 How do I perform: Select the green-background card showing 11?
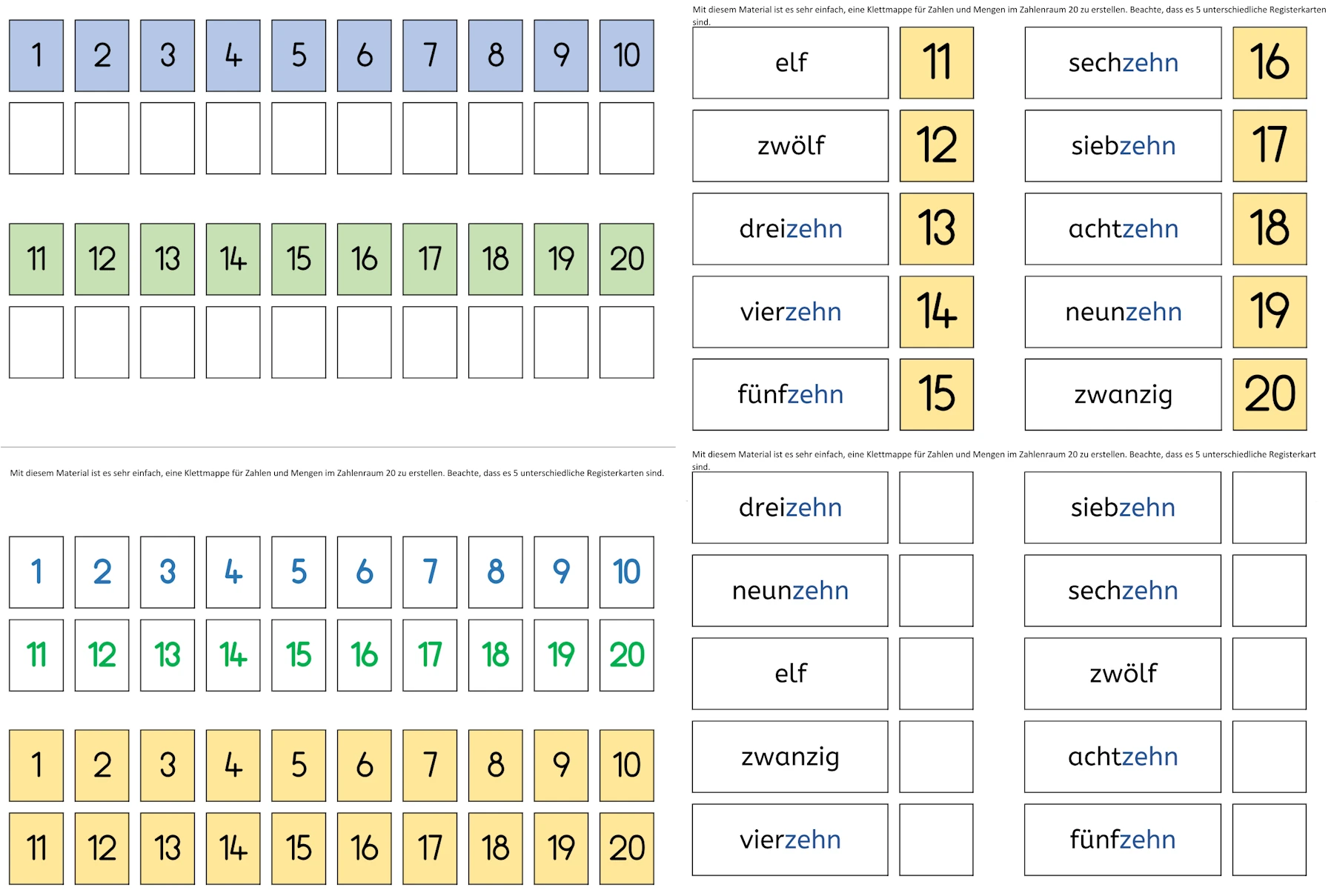(36, 259)
